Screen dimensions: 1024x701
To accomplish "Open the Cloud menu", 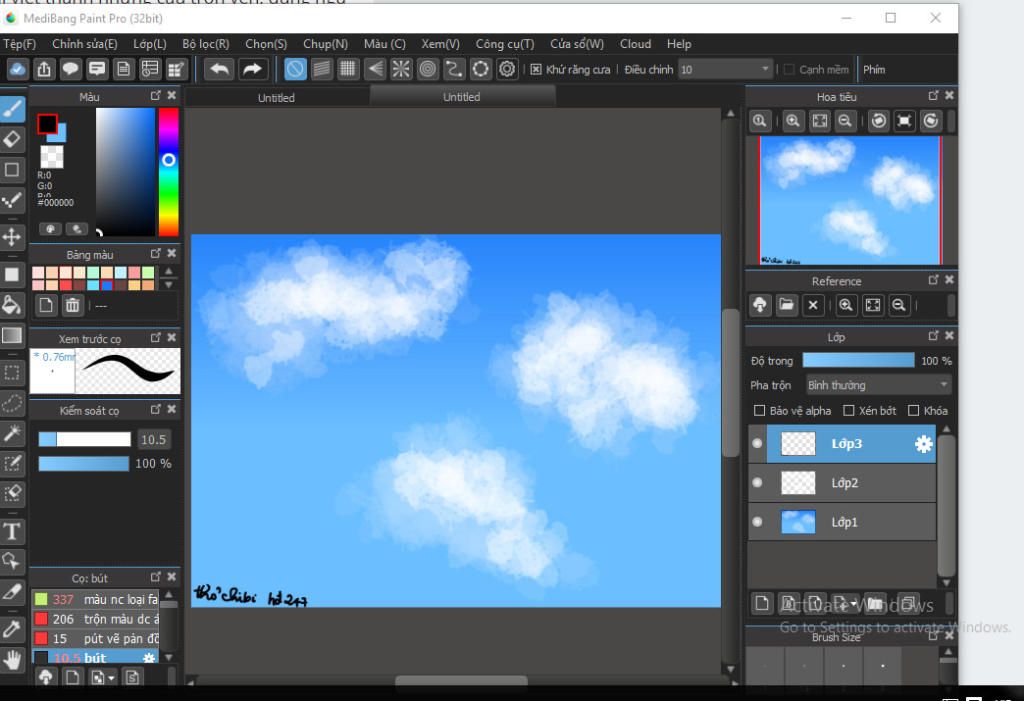I will click(x=635, y=44).
